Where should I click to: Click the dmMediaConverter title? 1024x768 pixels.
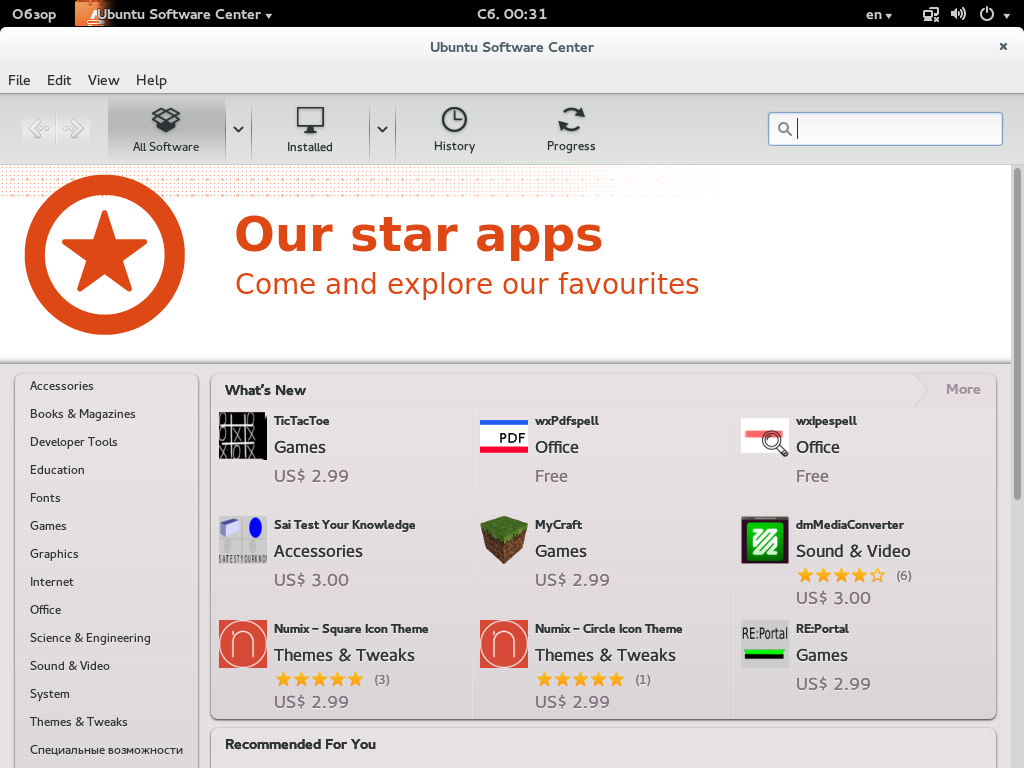[x=850, y=525]
